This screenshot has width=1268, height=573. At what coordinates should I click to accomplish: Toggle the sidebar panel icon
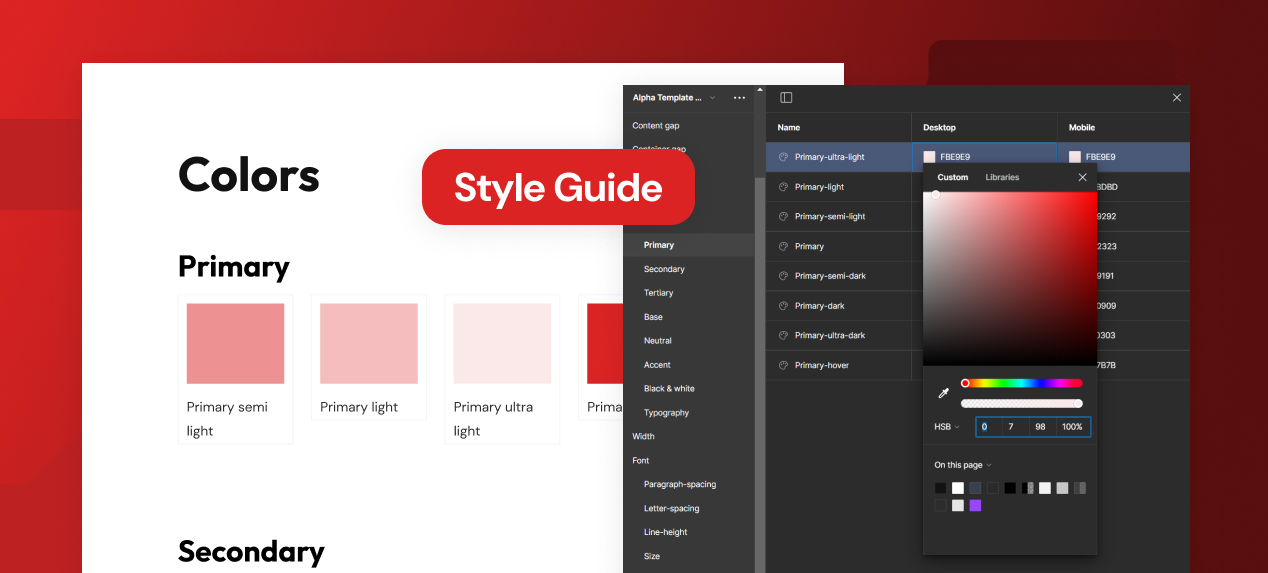pyautogui.click(x=786, y=98)
